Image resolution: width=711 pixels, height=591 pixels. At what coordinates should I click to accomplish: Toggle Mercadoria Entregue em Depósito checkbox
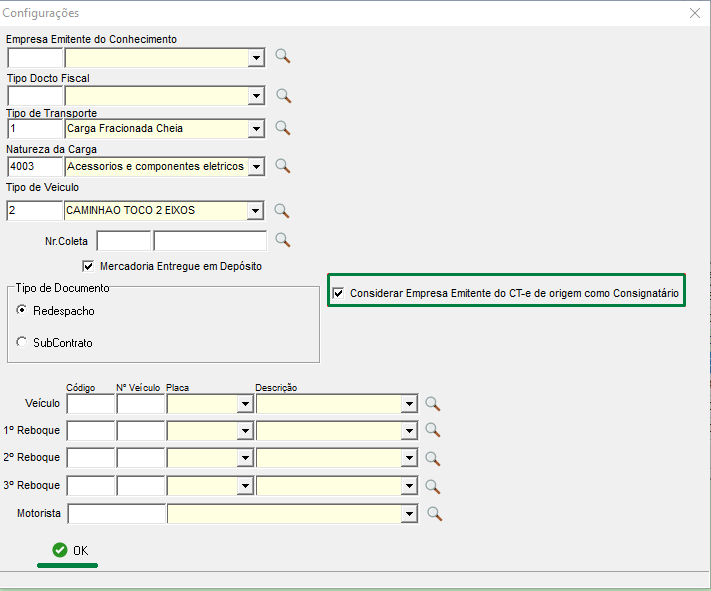pyautogui.click(x=89, y=266)
